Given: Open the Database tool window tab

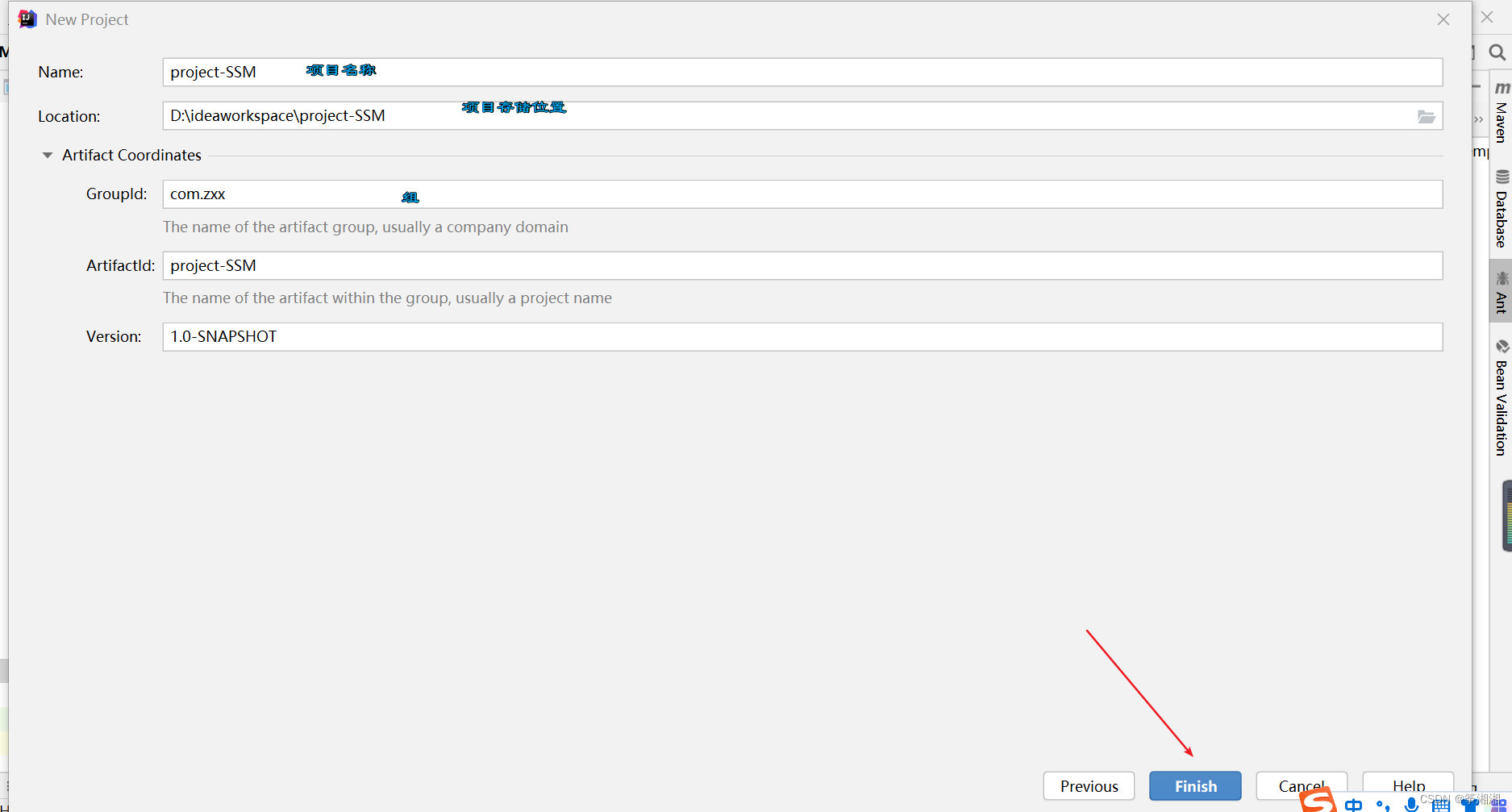Looking at the screenshot, I should tap(1502, 209).
